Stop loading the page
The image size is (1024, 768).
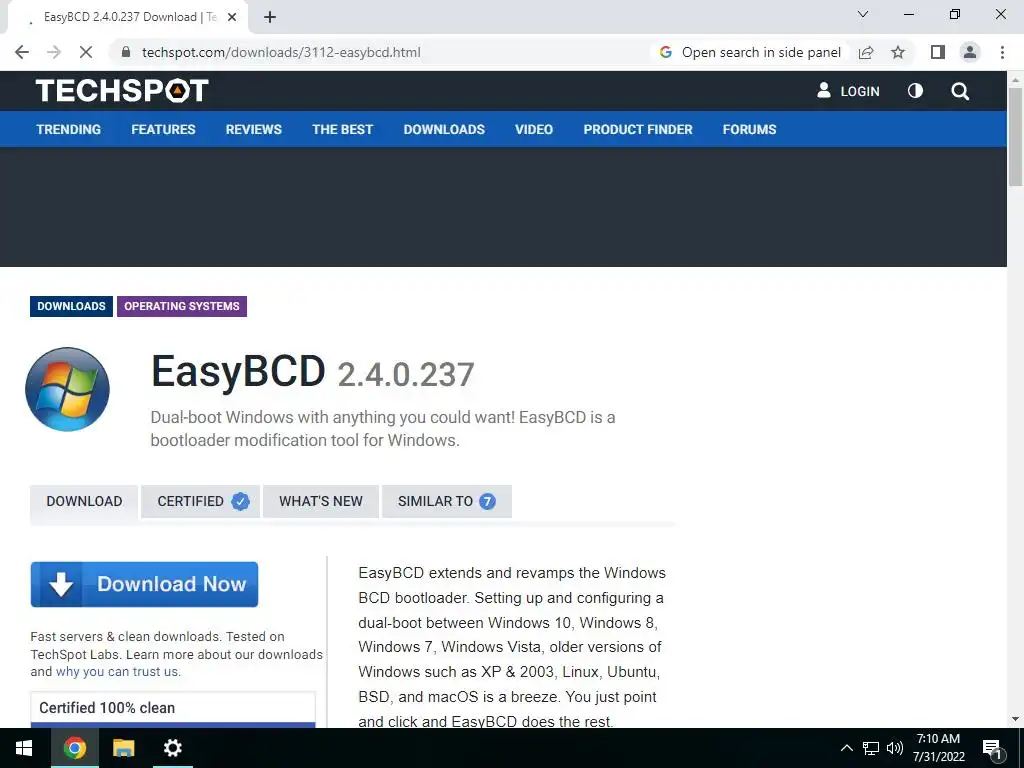click(x=86, y=52)
